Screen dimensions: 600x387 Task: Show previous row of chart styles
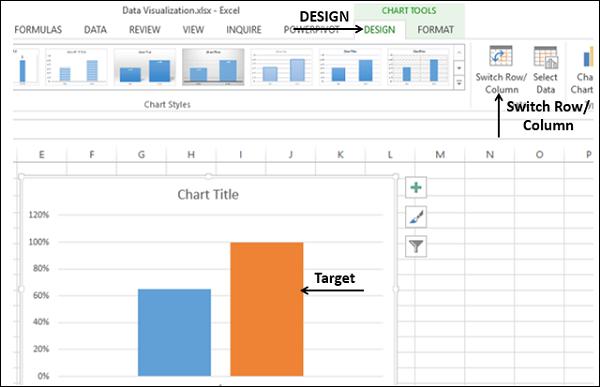pos(459,53)
